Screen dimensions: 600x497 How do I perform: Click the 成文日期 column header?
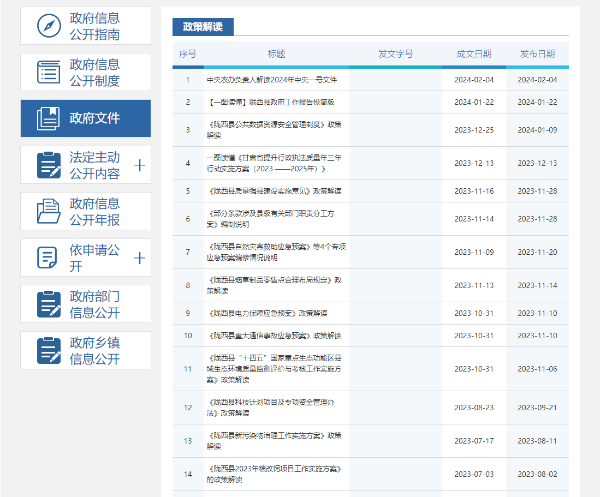pos(473,53)
